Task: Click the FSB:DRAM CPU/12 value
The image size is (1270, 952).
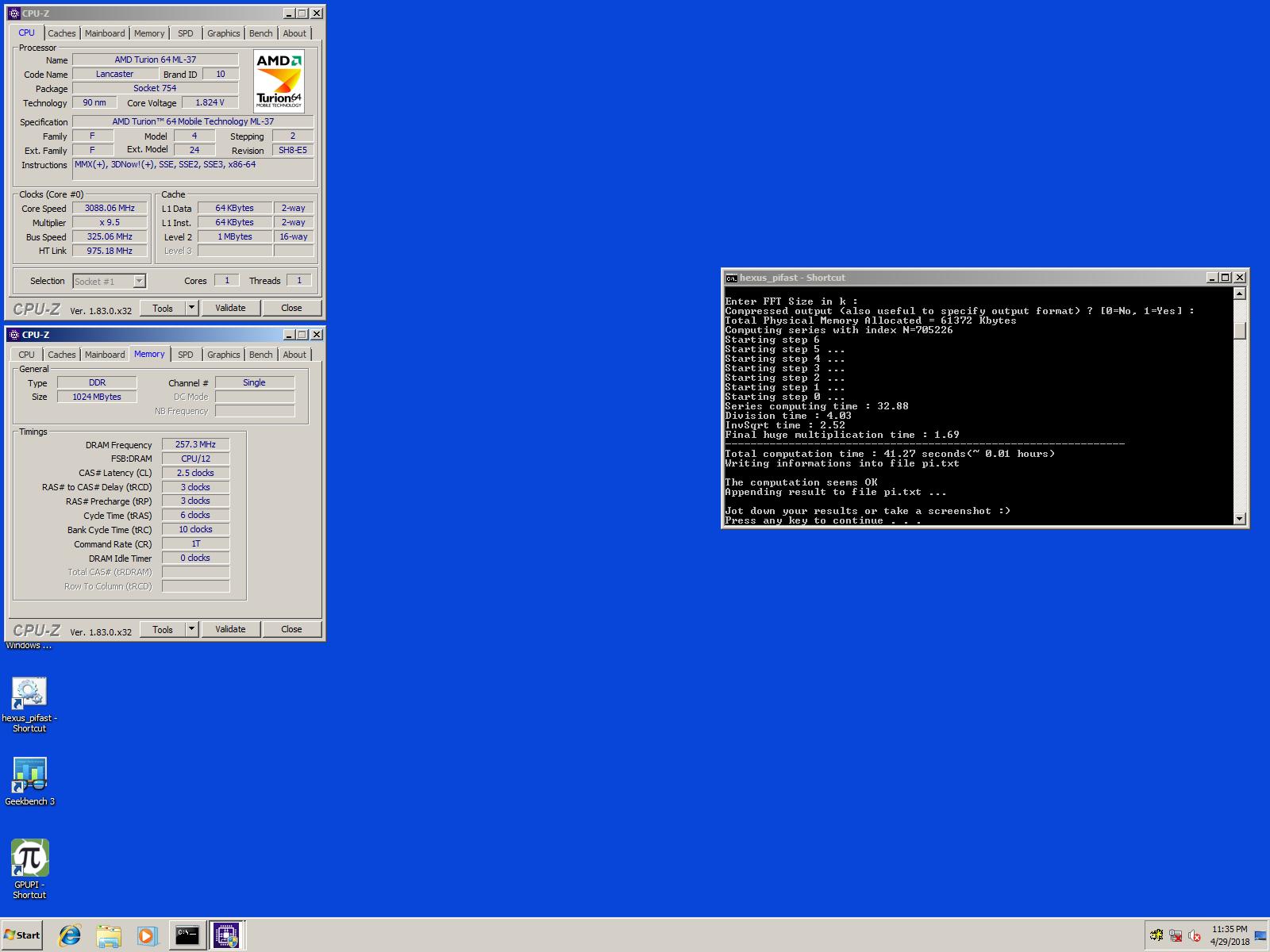Action: (x=195, y=459)
